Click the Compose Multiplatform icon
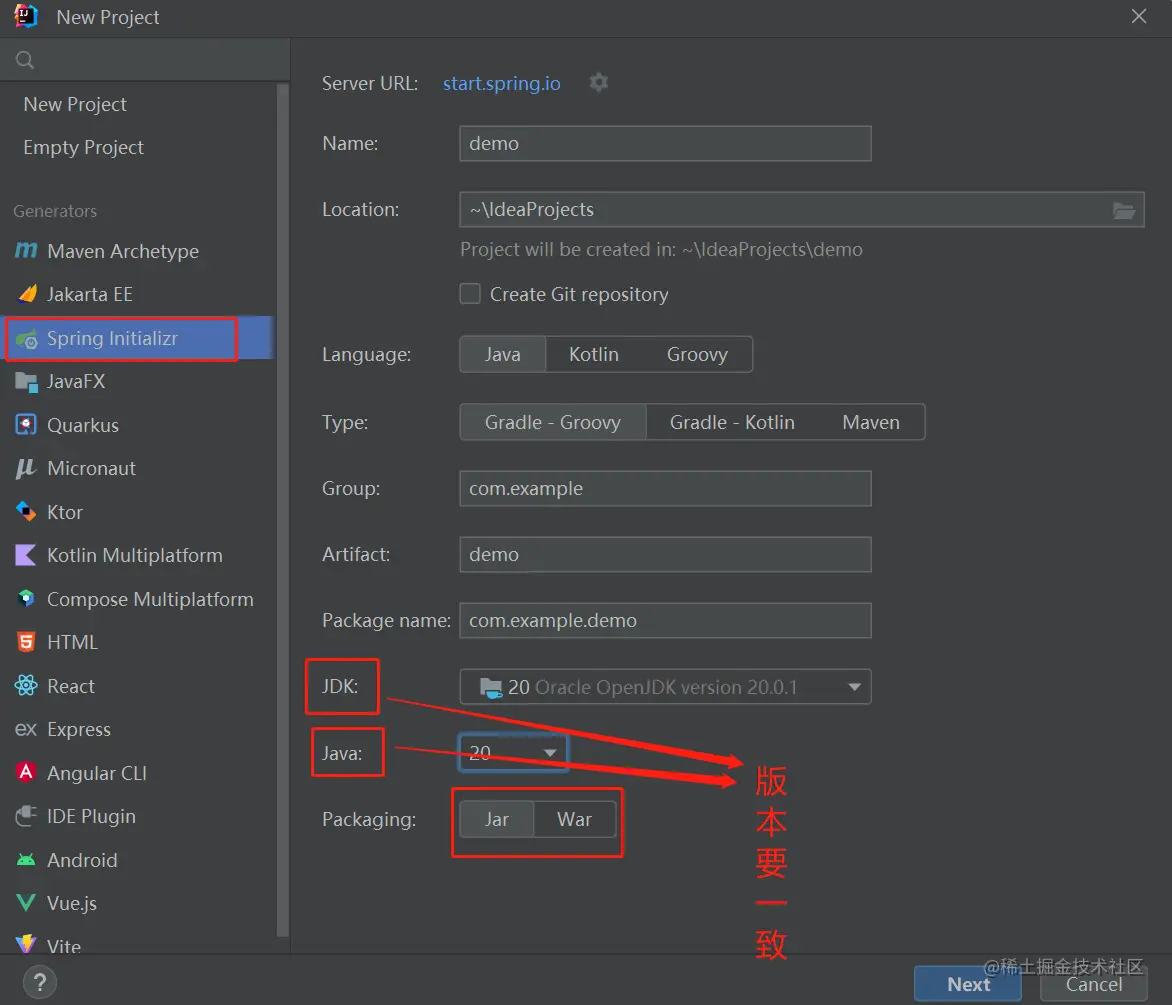The width and height of the screenshot is (1172, 1005). click(26, 599)
